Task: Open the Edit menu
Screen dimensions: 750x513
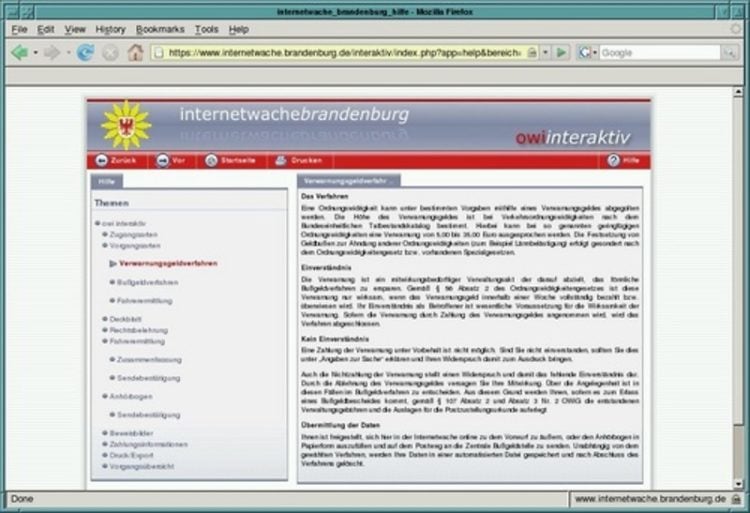Action: [x=45, y=29]
